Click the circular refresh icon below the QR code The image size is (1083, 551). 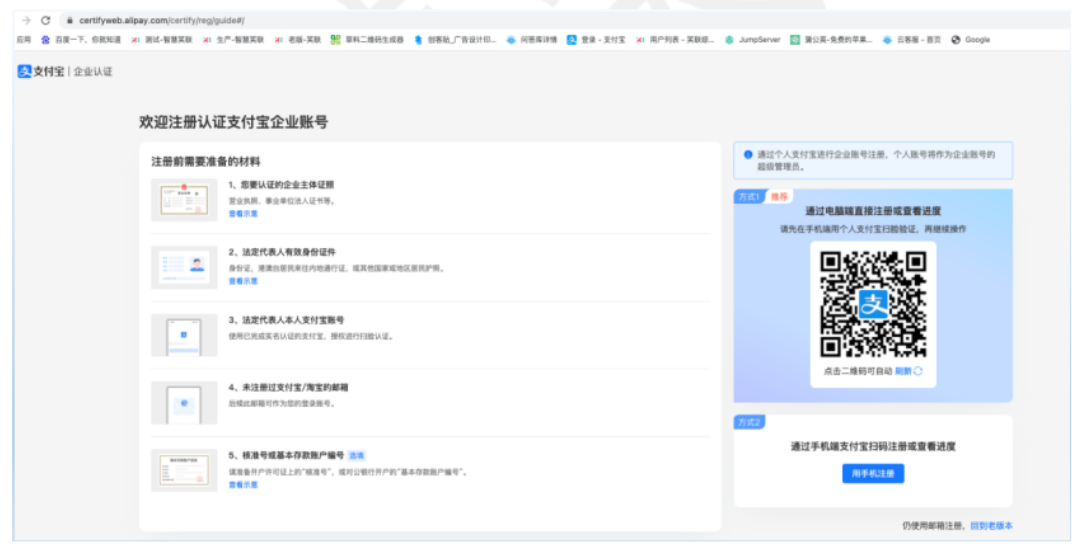pyautogui.click(x=918, y=371)
